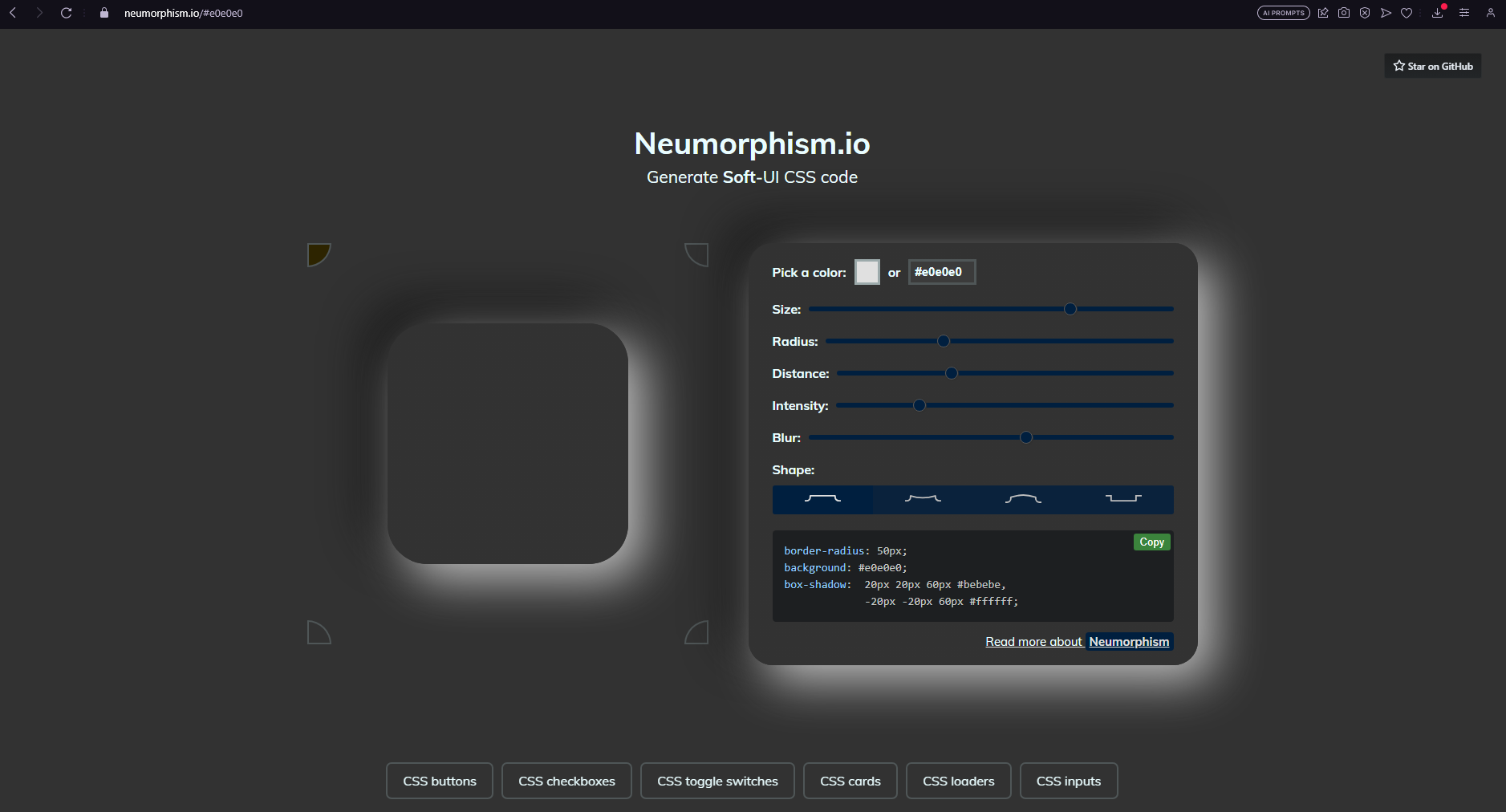Open the highlighted Neumorphism link
This screenshot has width=1506, height=812.
coord(1129,642)
